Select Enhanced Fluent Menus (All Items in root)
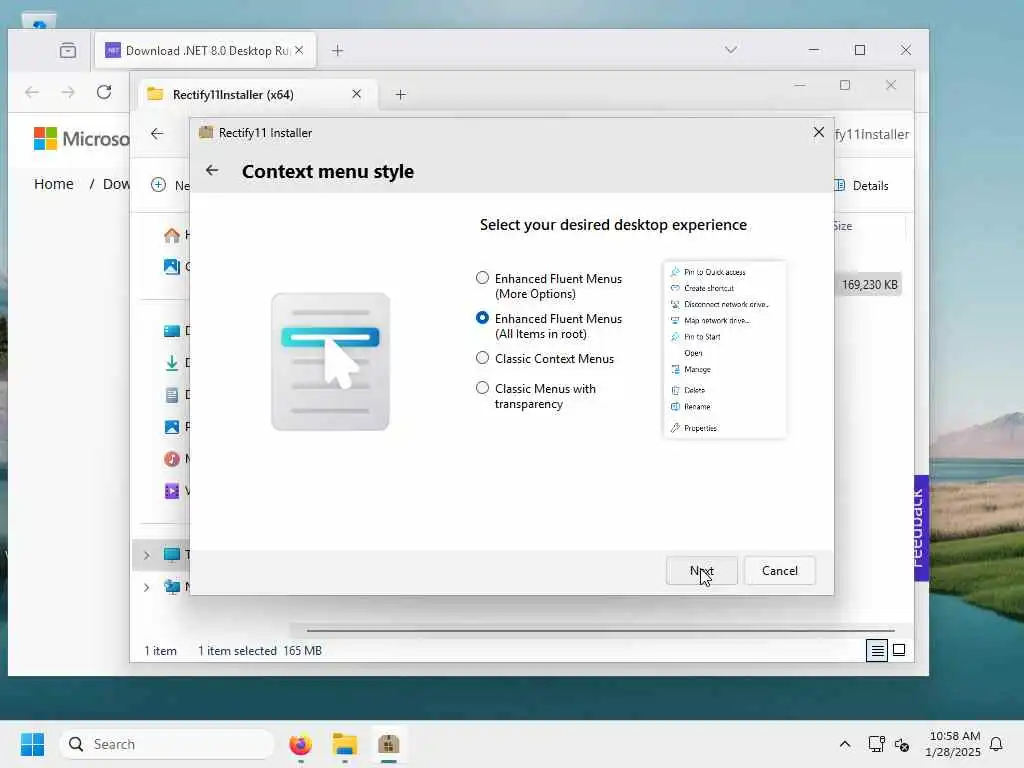The image size is (1024, 768). (482, 318)
